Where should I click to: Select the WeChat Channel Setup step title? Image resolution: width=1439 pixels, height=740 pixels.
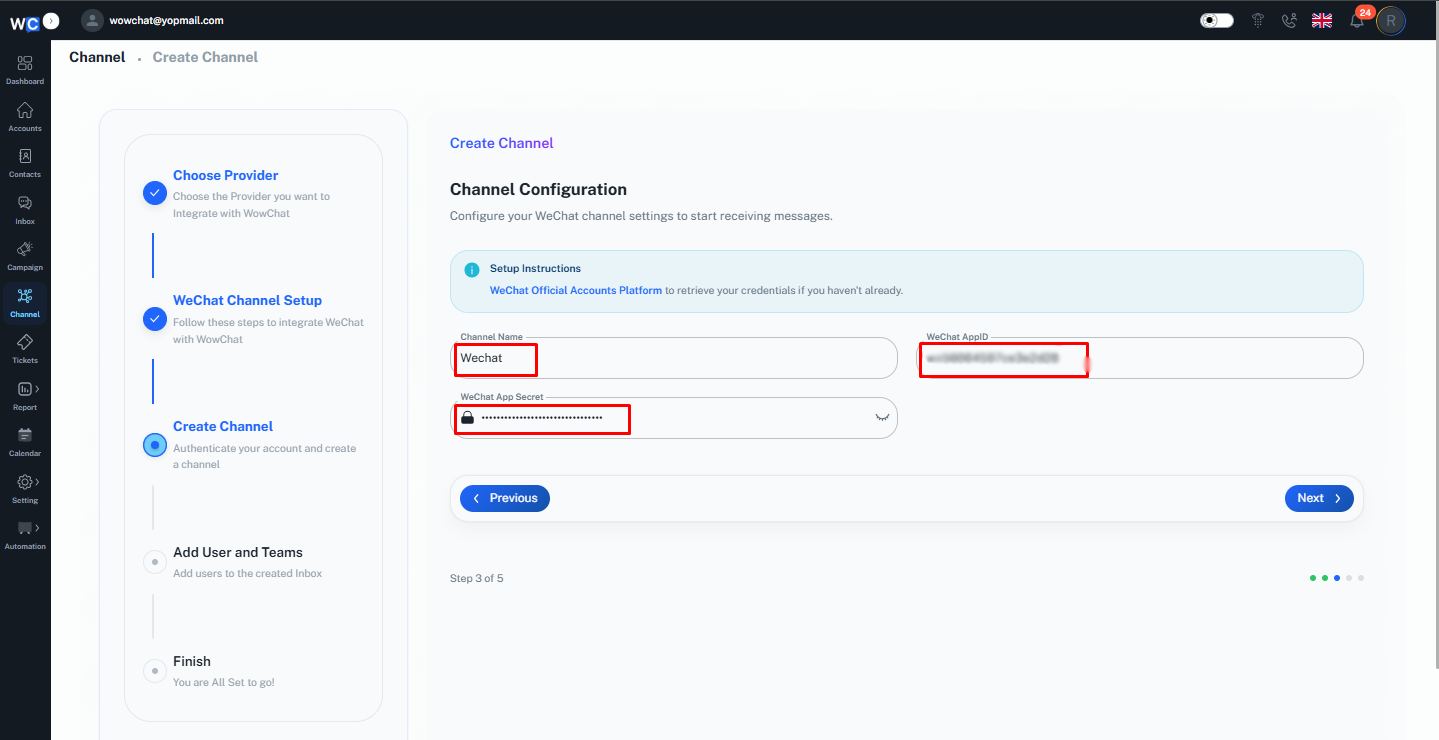(x=247, y=300)
